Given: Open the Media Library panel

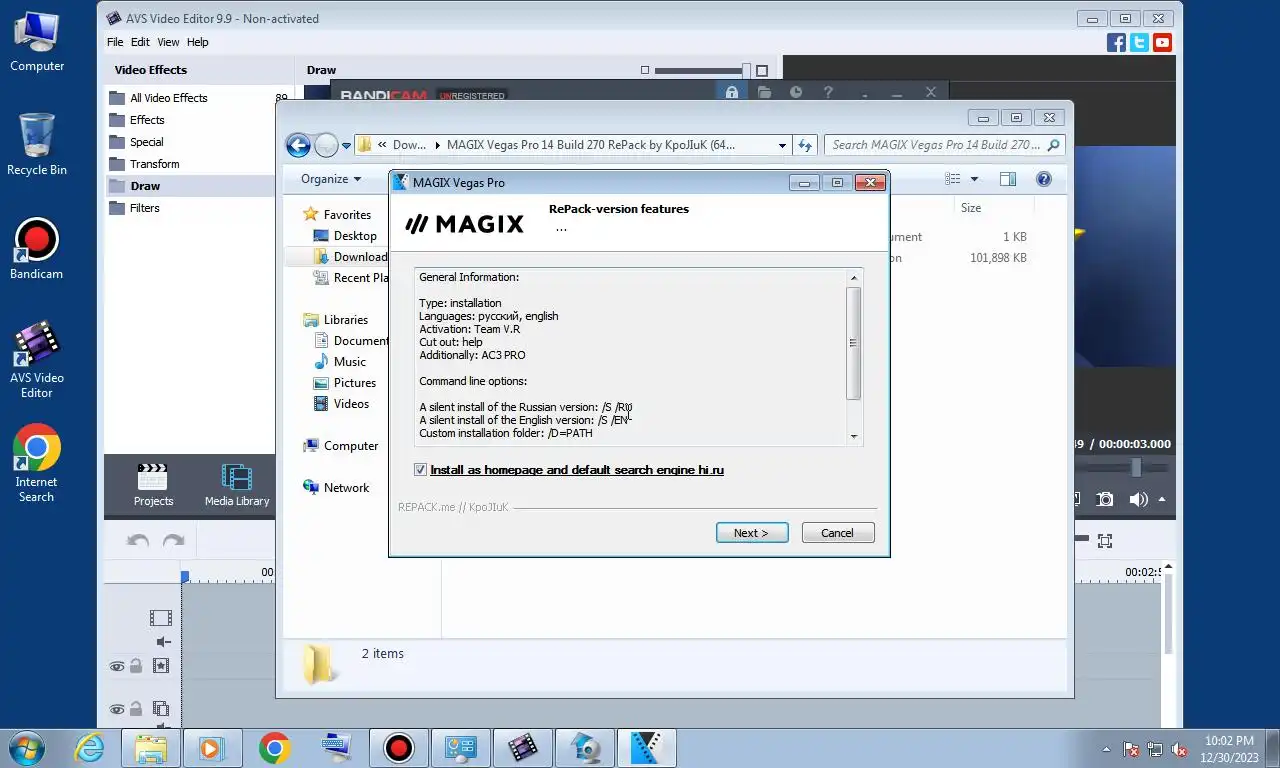Looking at the screenshot, I should click(237, 485).
